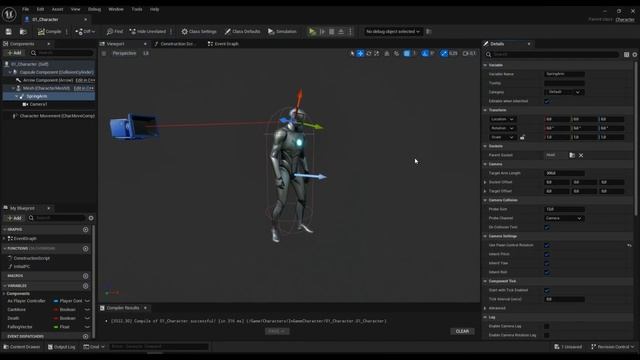Click Browse icon beside Parent Socket

572,155
